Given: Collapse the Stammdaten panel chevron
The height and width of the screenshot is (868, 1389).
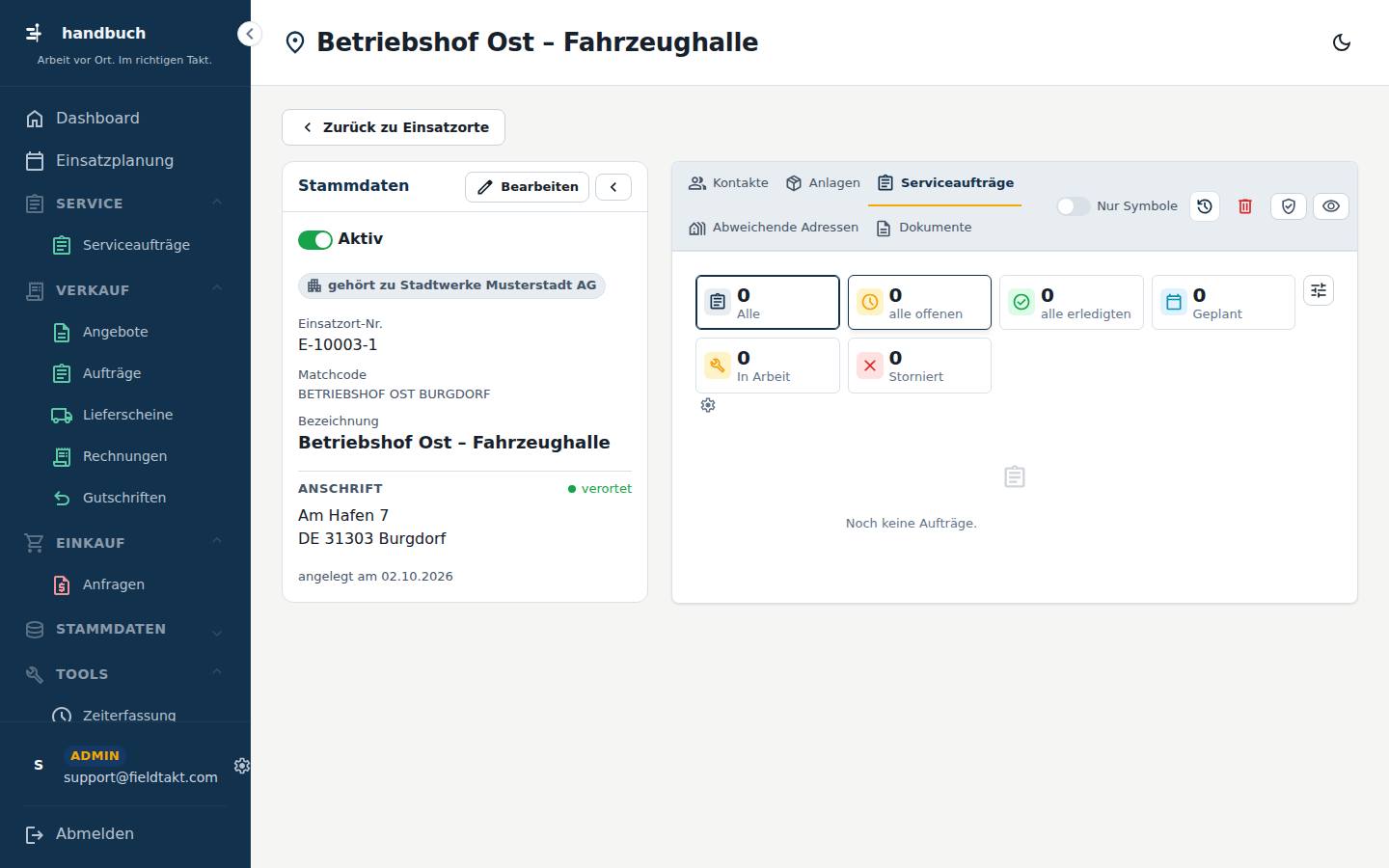Looking at the screenshot, I should point(613,187).
